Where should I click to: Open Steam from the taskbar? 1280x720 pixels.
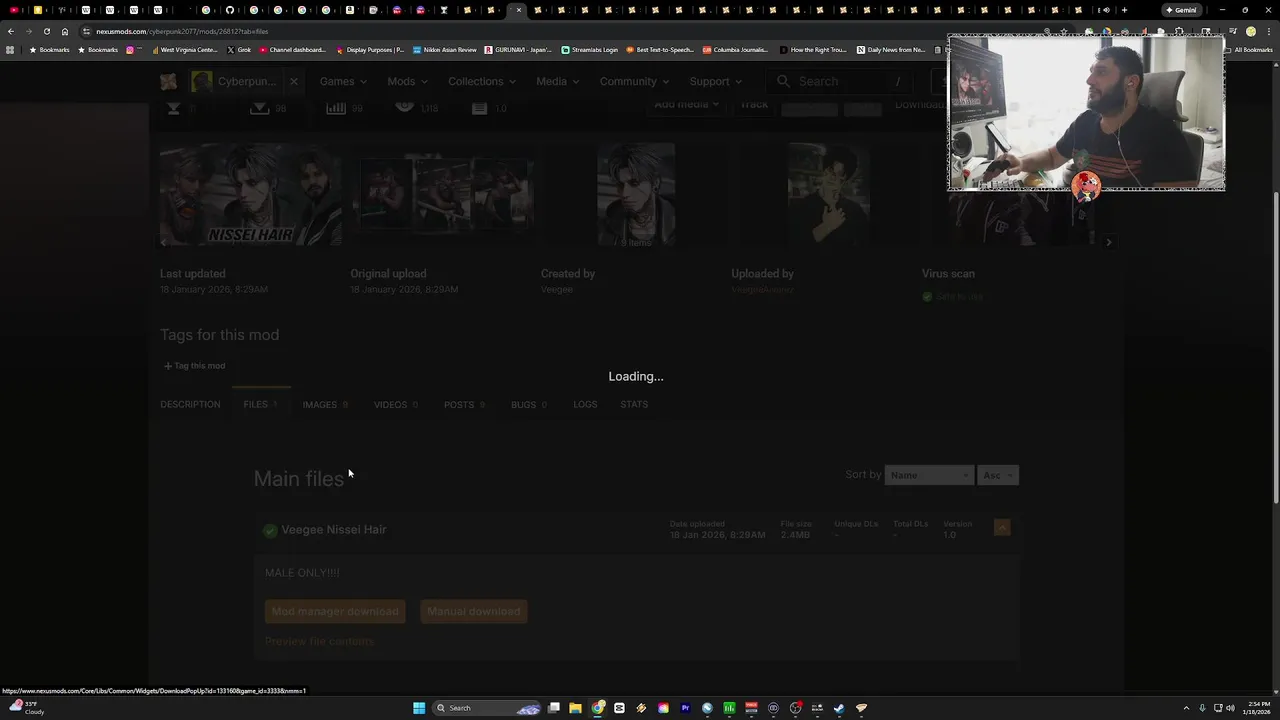coord(839,708)
